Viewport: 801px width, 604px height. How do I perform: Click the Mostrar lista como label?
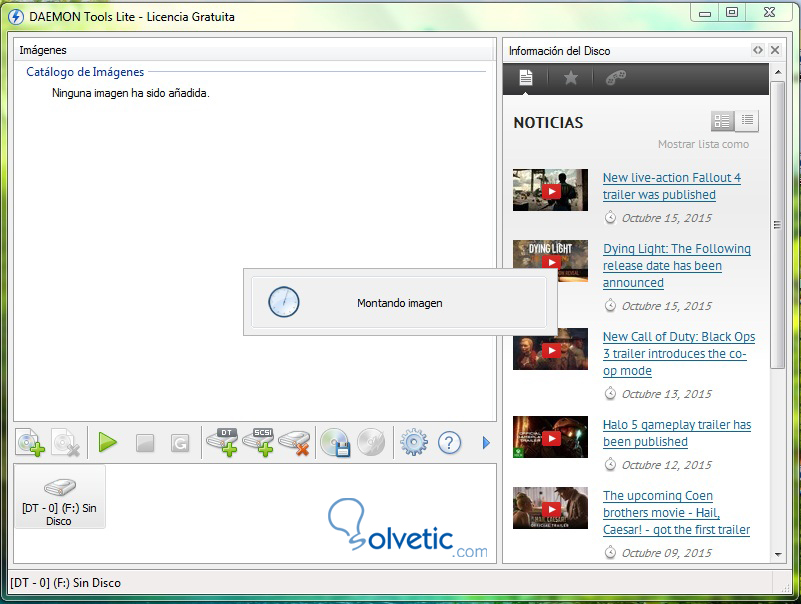pos(703,144)
